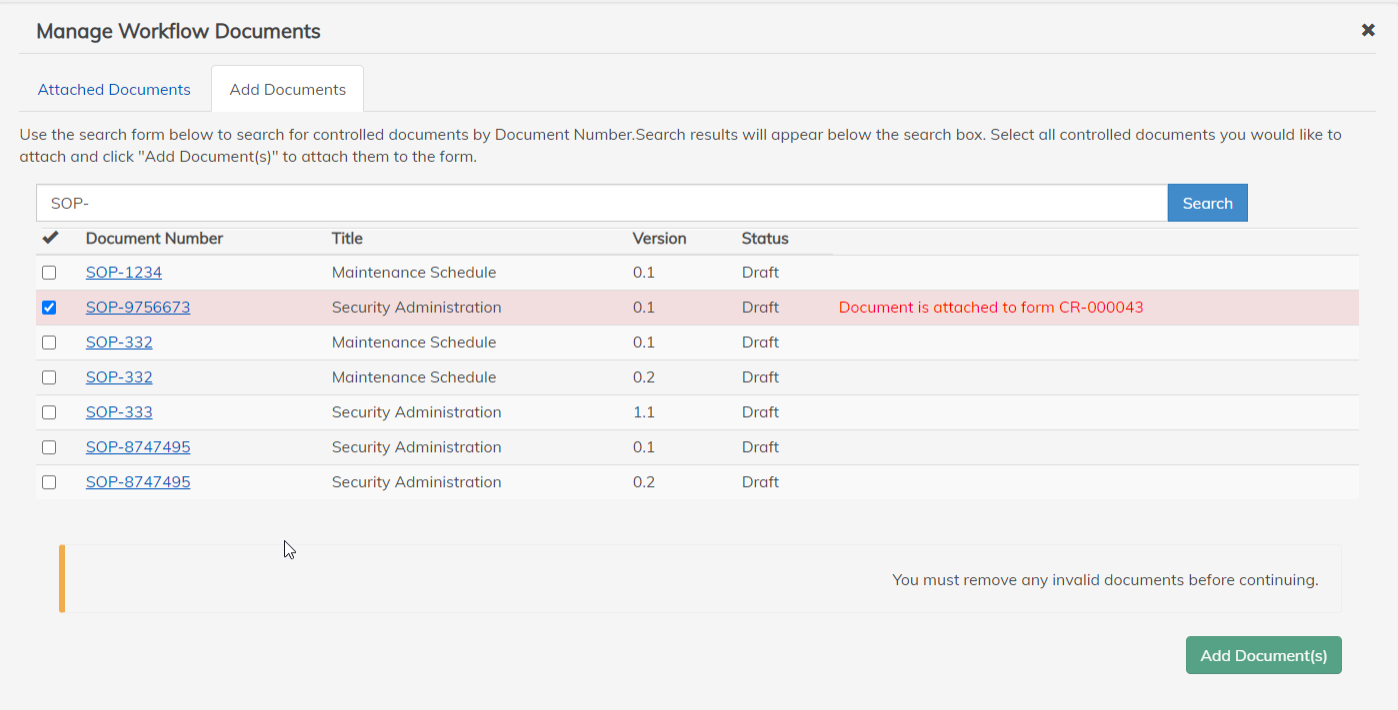Check the box for SOP-1234
The image size is (1398, 710).
(x=49, y=273)
